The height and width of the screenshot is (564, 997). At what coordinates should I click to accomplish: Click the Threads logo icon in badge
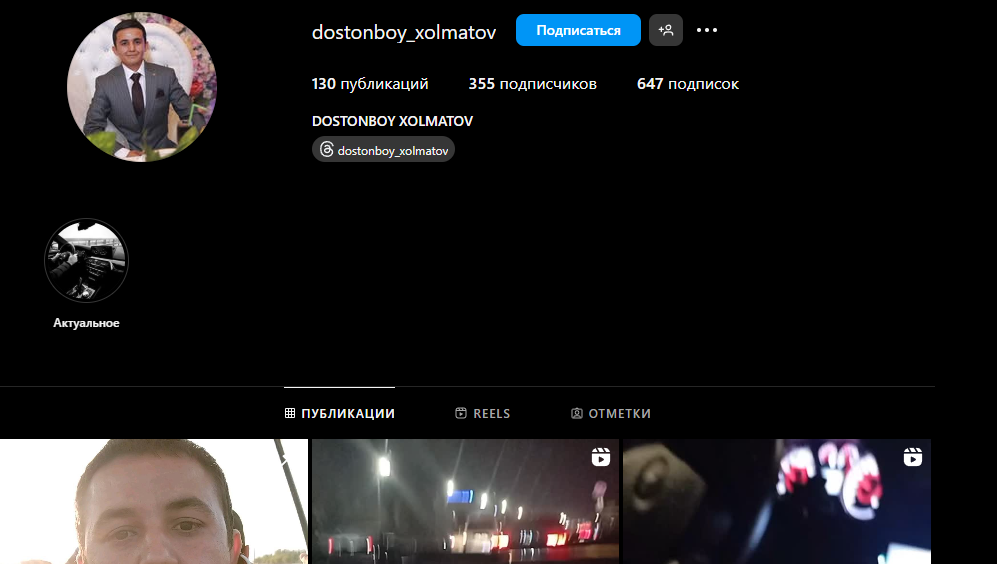[326, 150]
